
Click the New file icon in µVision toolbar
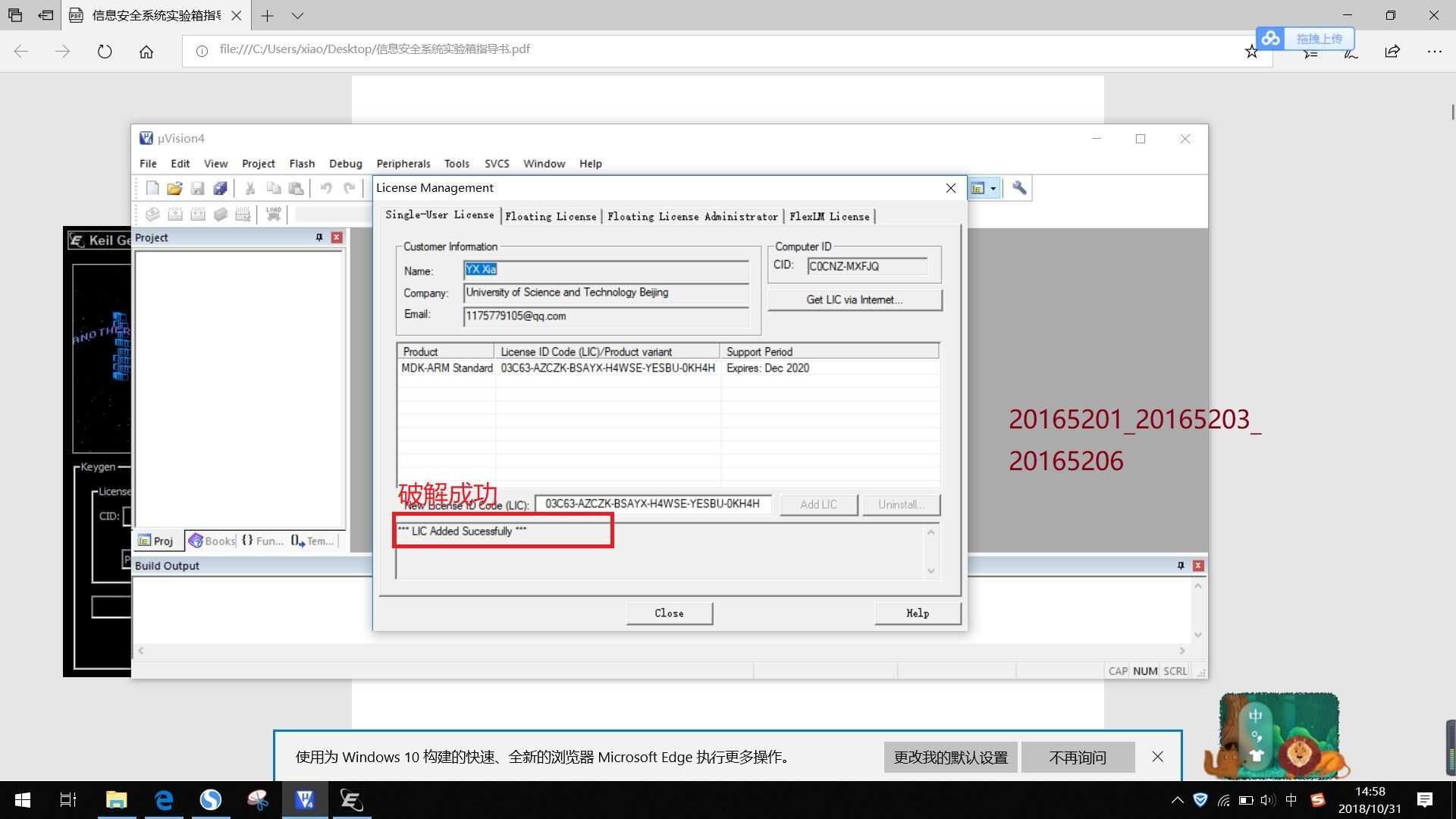pyautogui.click(x=152, y=188)
